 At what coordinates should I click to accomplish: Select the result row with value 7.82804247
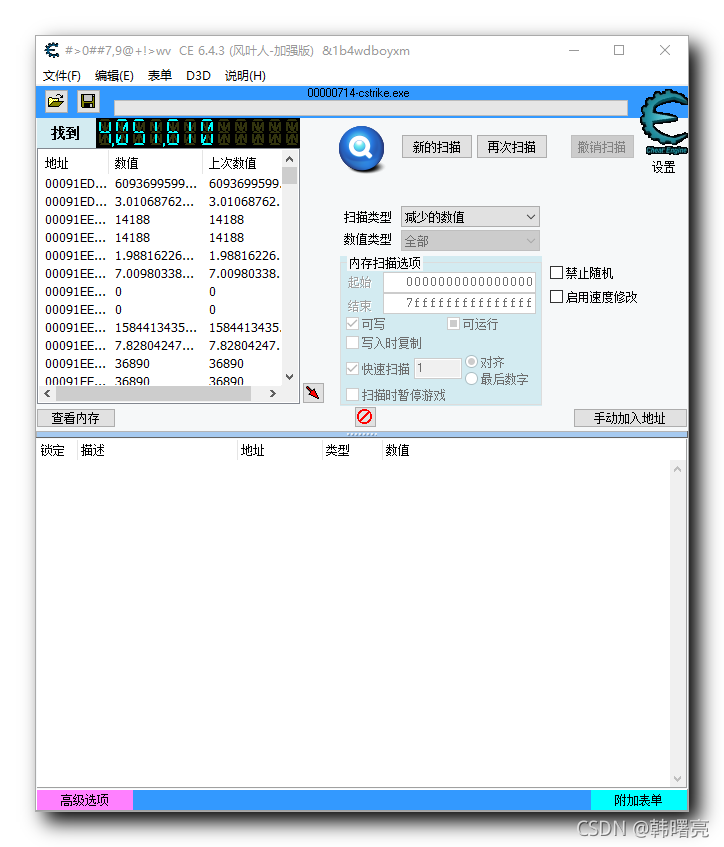pyautogui.click(x=162, y=346)
